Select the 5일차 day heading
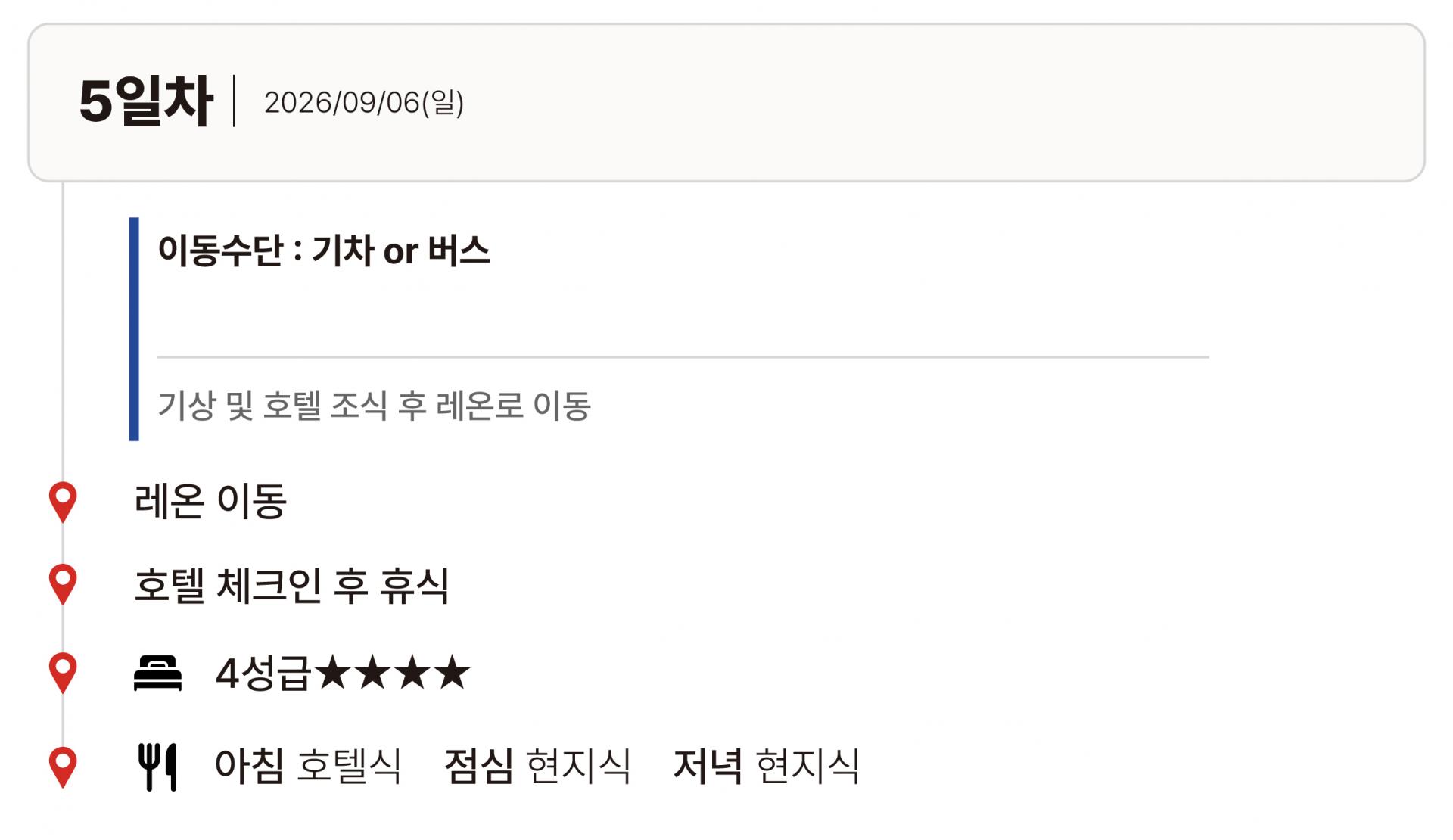This screenshot has height=840, width=1453. point(145,101)
